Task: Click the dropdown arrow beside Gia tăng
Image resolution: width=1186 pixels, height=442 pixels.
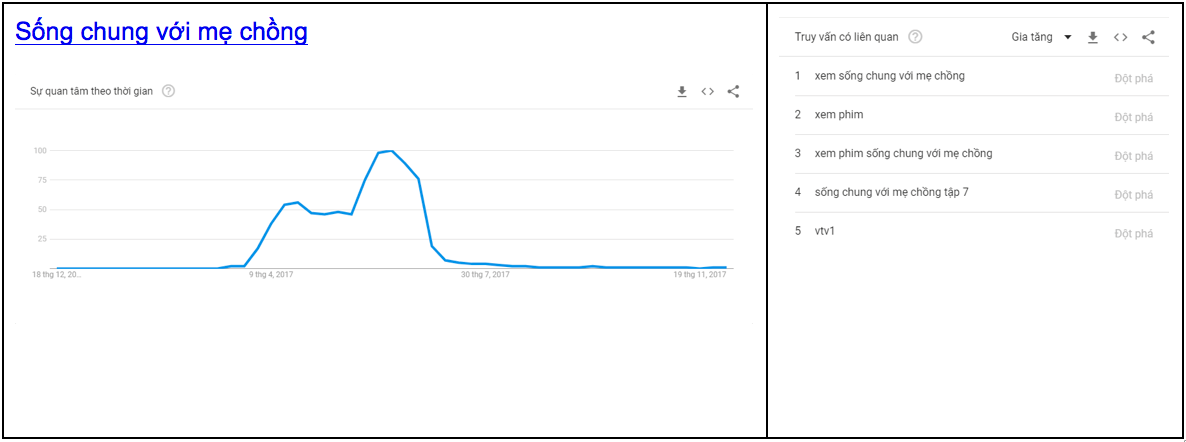Action: (1067, 38)
